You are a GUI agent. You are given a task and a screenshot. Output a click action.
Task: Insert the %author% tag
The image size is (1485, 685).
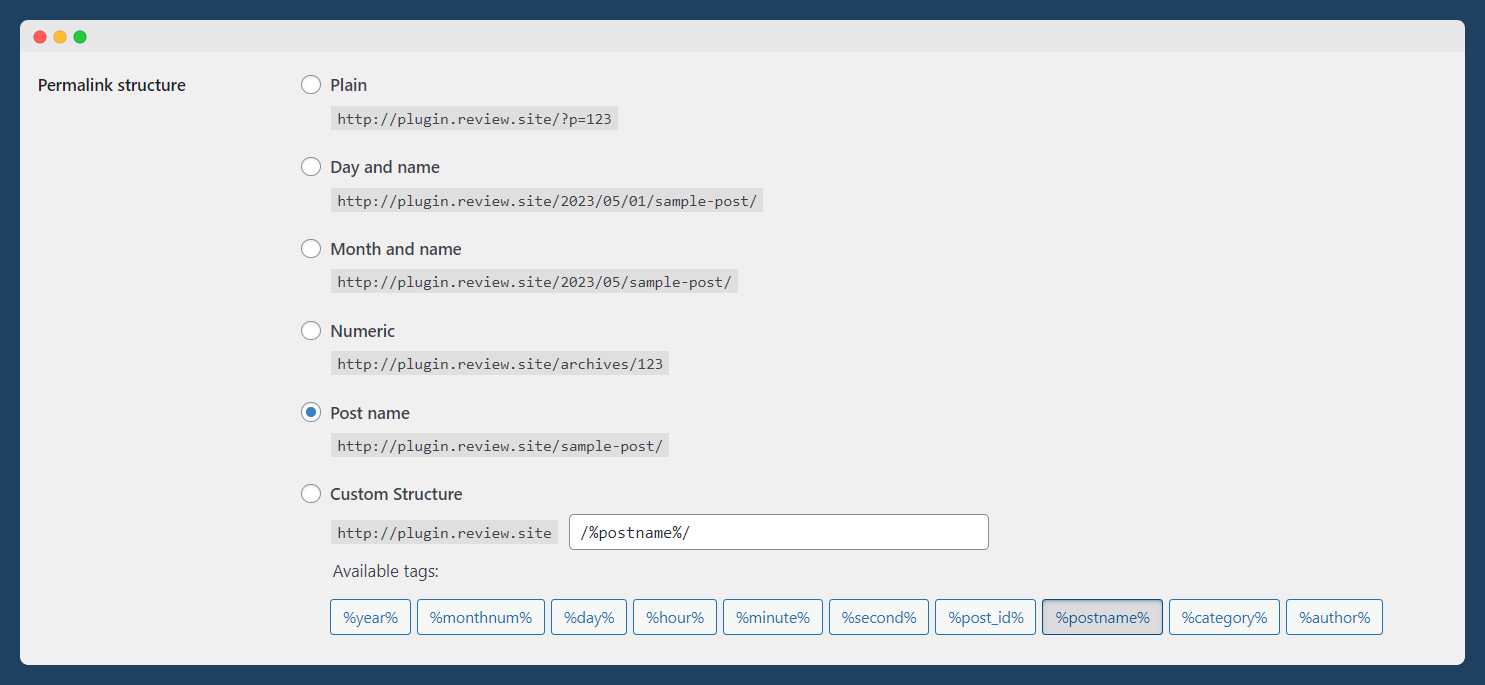(1334, 617)
